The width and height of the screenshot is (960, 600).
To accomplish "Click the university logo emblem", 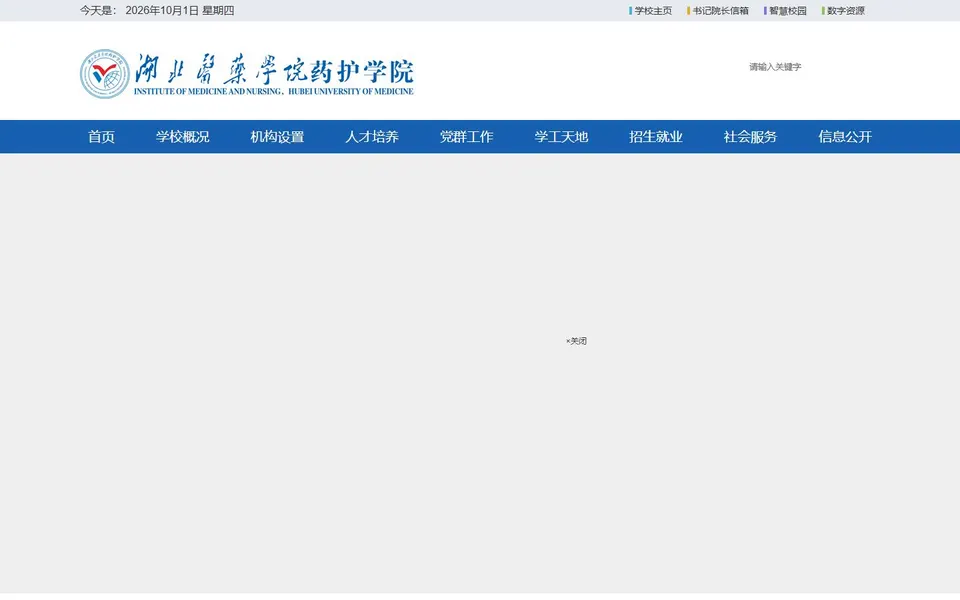I will click(x=105, y=74).
